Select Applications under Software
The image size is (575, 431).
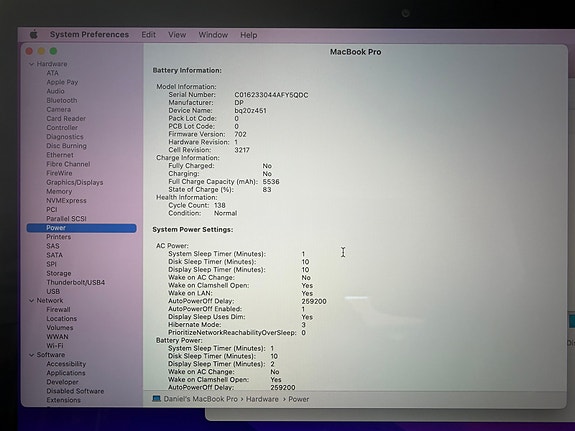(66, 373)
